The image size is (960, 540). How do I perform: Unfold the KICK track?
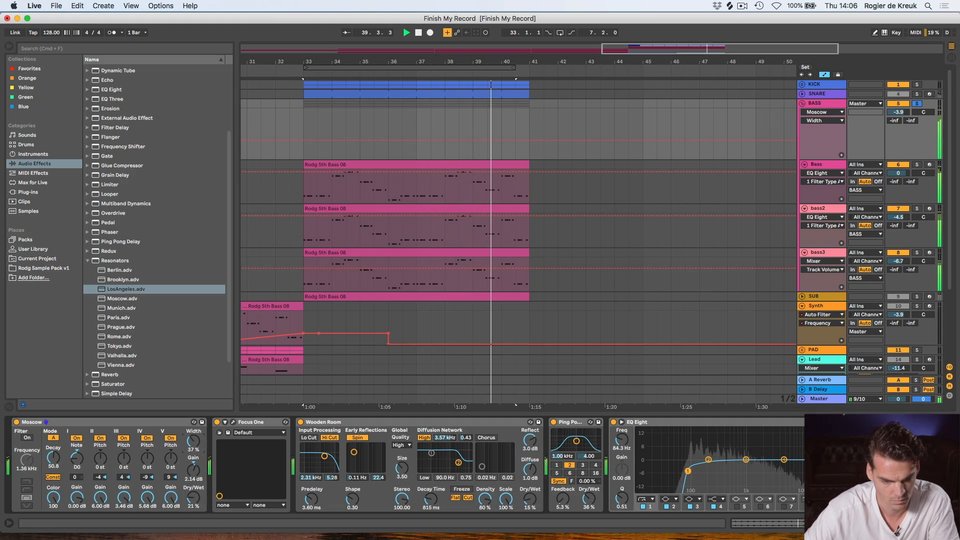point(802,84)
